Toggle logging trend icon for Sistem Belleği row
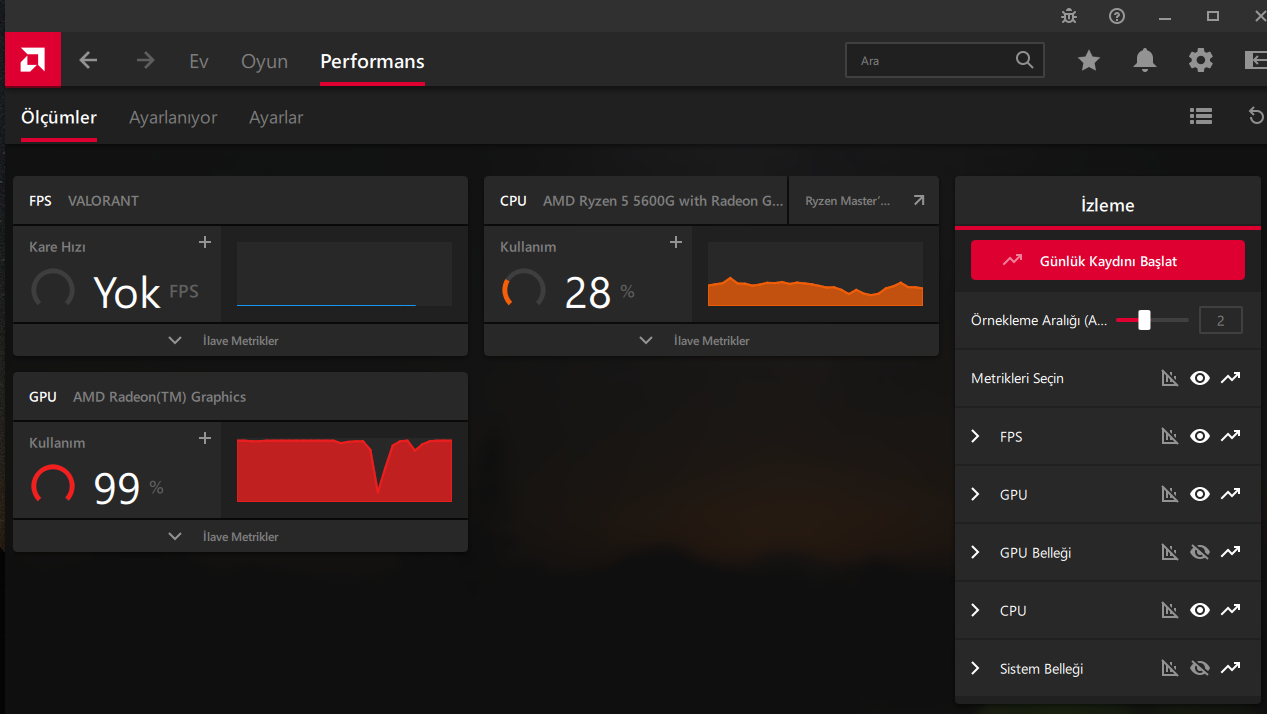 click(x=1231, y=668)
